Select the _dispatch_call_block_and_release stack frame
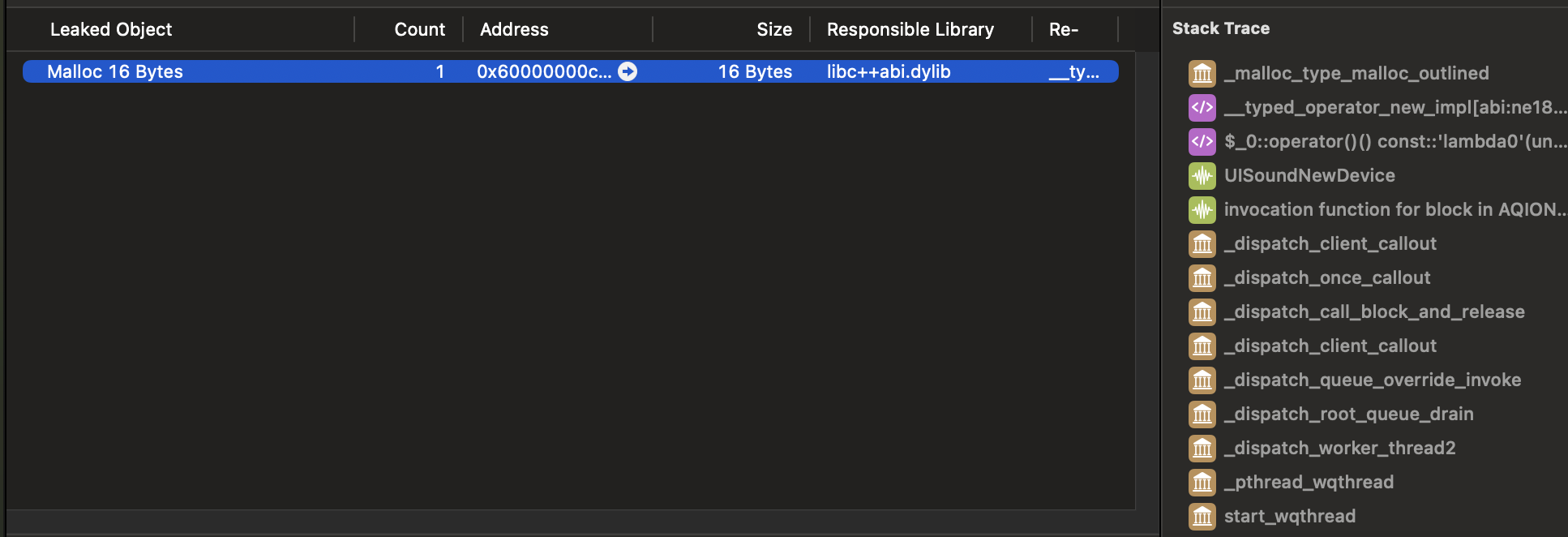The image size is (1568, 537). pos(1374,311)
